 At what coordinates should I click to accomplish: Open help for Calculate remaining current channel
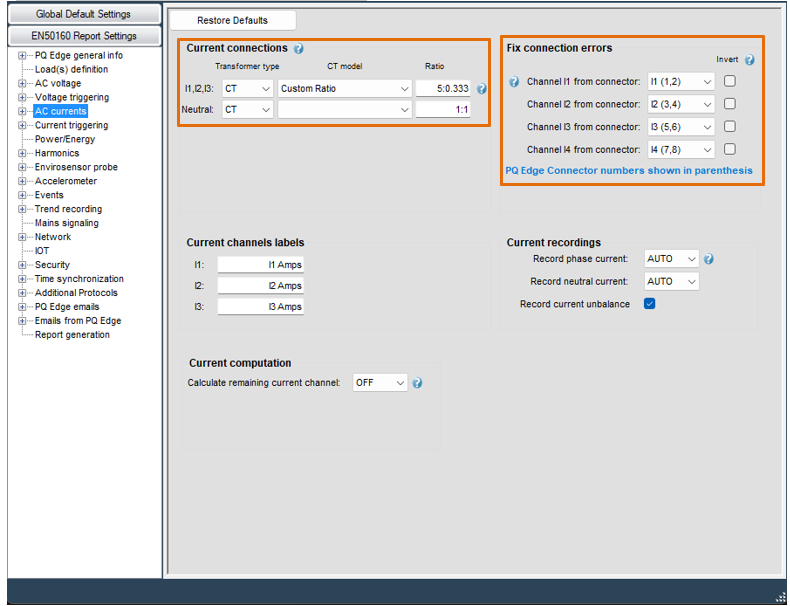(417, 383)
